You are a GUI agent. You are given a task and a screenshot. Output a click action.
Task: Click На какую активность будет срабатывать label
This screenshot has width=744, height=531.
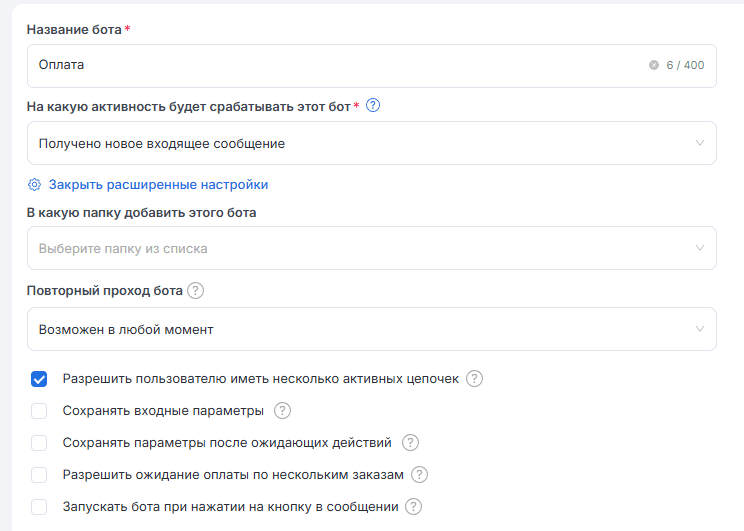[188, 106]
